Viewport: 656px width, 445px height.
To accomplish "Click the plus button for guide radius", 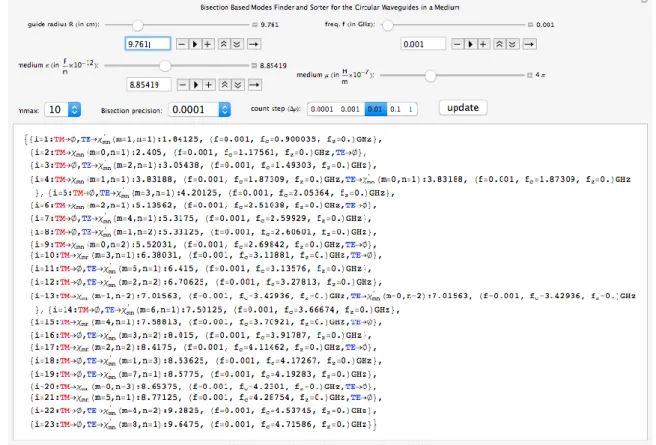I will [208, 44].
